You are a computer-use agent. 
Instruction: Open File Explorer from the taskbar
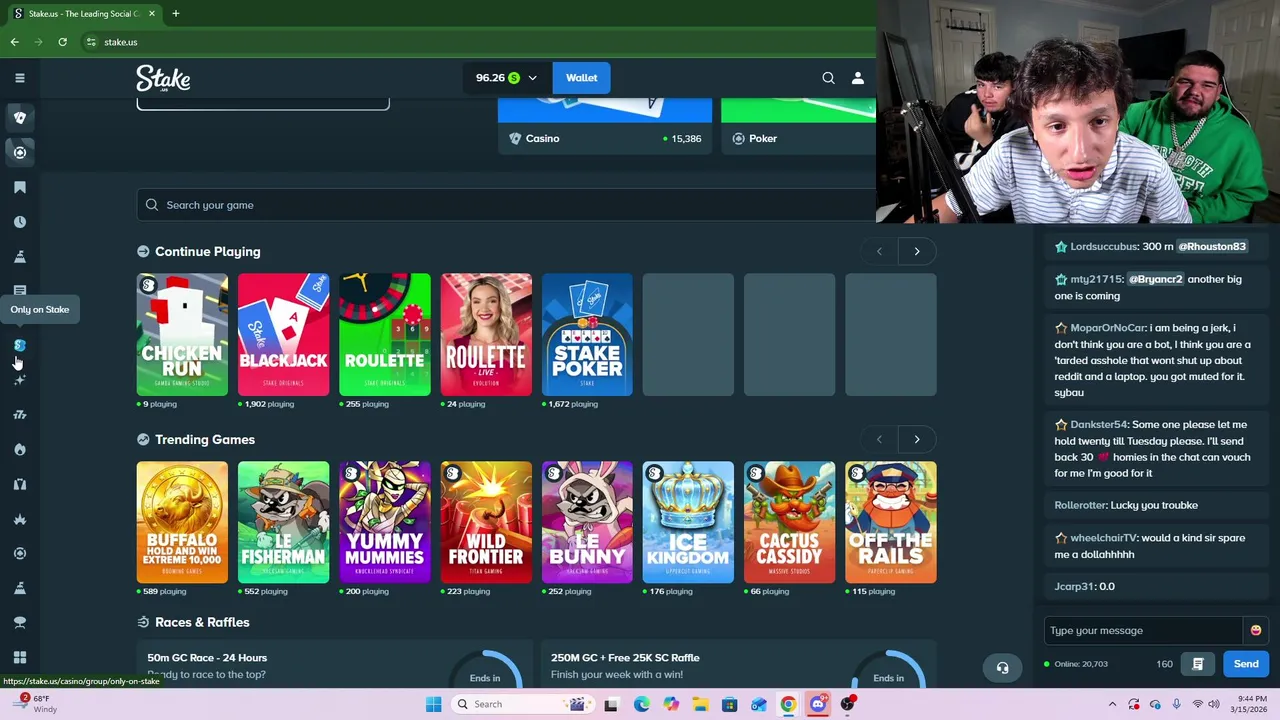pos(700,704)
